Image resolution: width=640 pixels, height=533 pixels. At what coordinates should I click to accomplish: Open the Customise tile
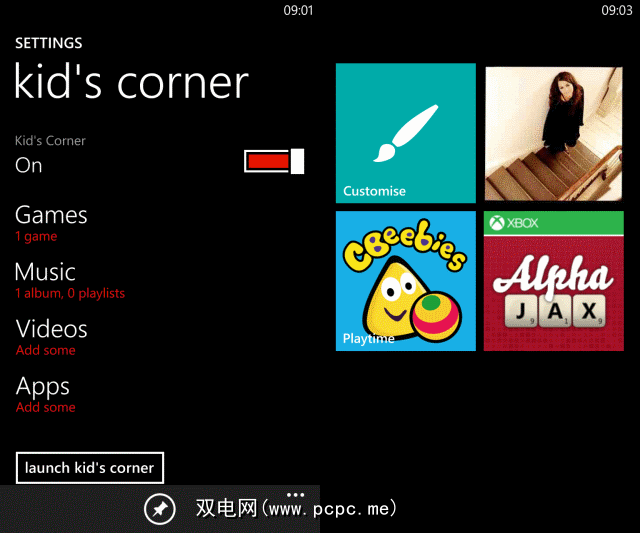pos(406,133)
